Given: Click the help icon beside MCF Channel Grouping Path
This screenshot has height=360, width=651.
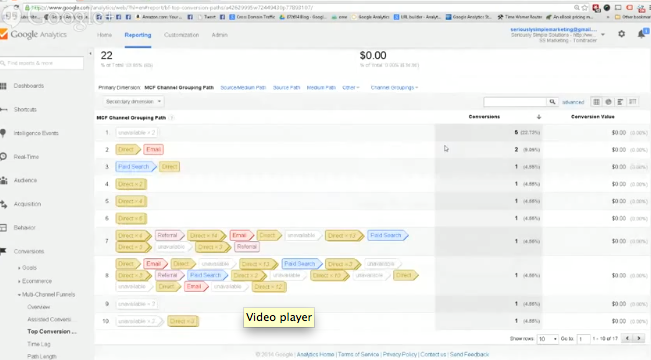Looking at the screenshot, I should (171, 118).
